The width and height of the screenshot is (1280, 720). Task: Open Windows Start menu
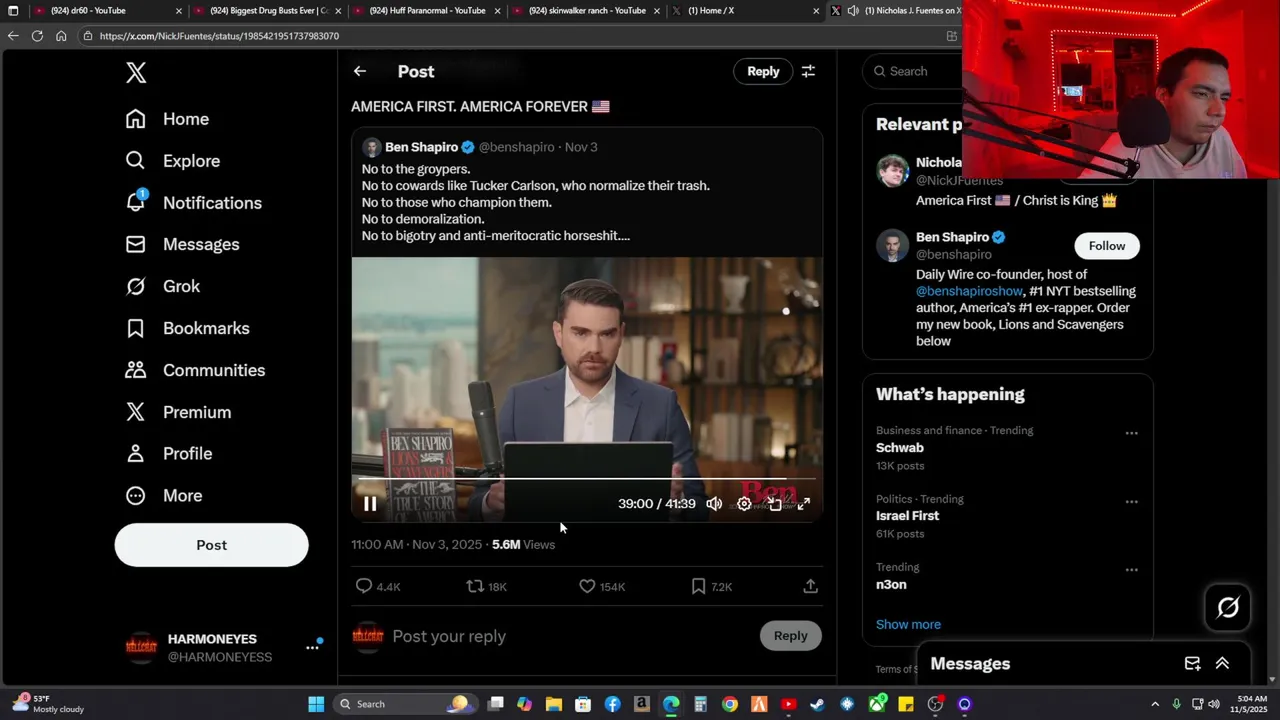tap(316, 704)
